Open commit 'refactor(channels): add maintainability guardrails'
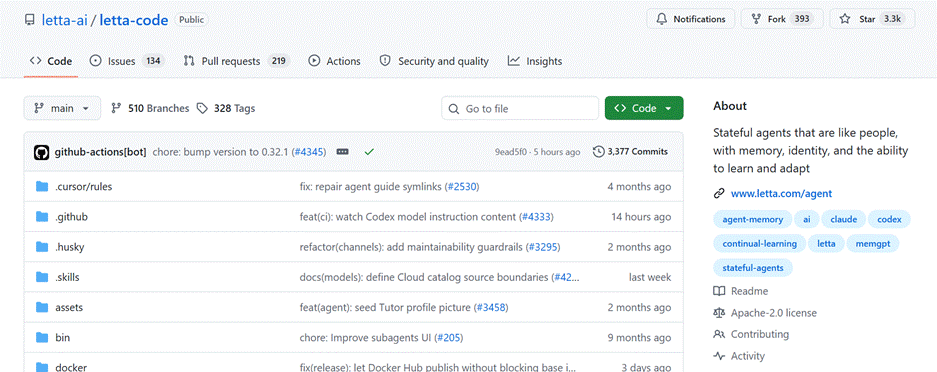Screen dimensions: 937x372 pyautogui.click(x=411, y=247)
